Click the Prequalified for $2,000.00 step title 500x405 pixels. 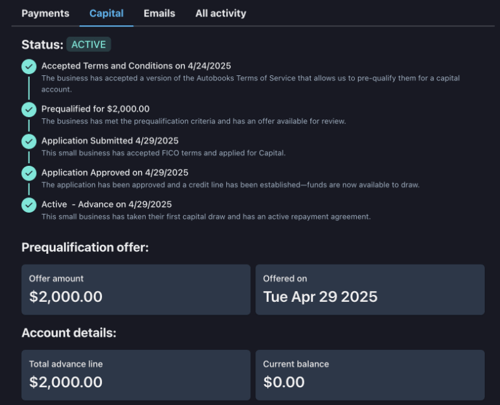(95, 109)
